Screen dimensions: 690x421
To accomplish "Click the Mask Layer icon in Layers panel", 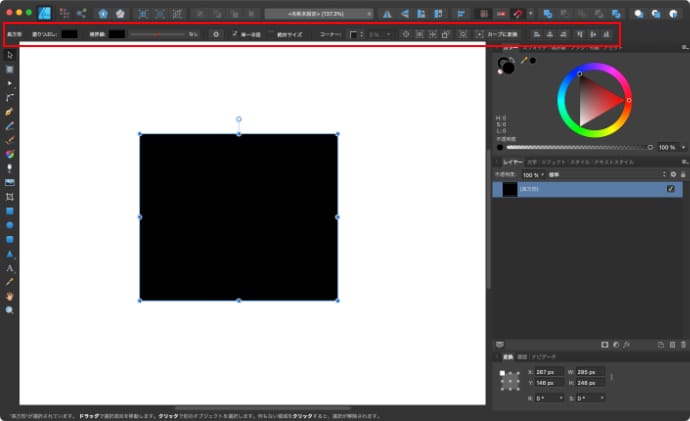I will point(605,344).
